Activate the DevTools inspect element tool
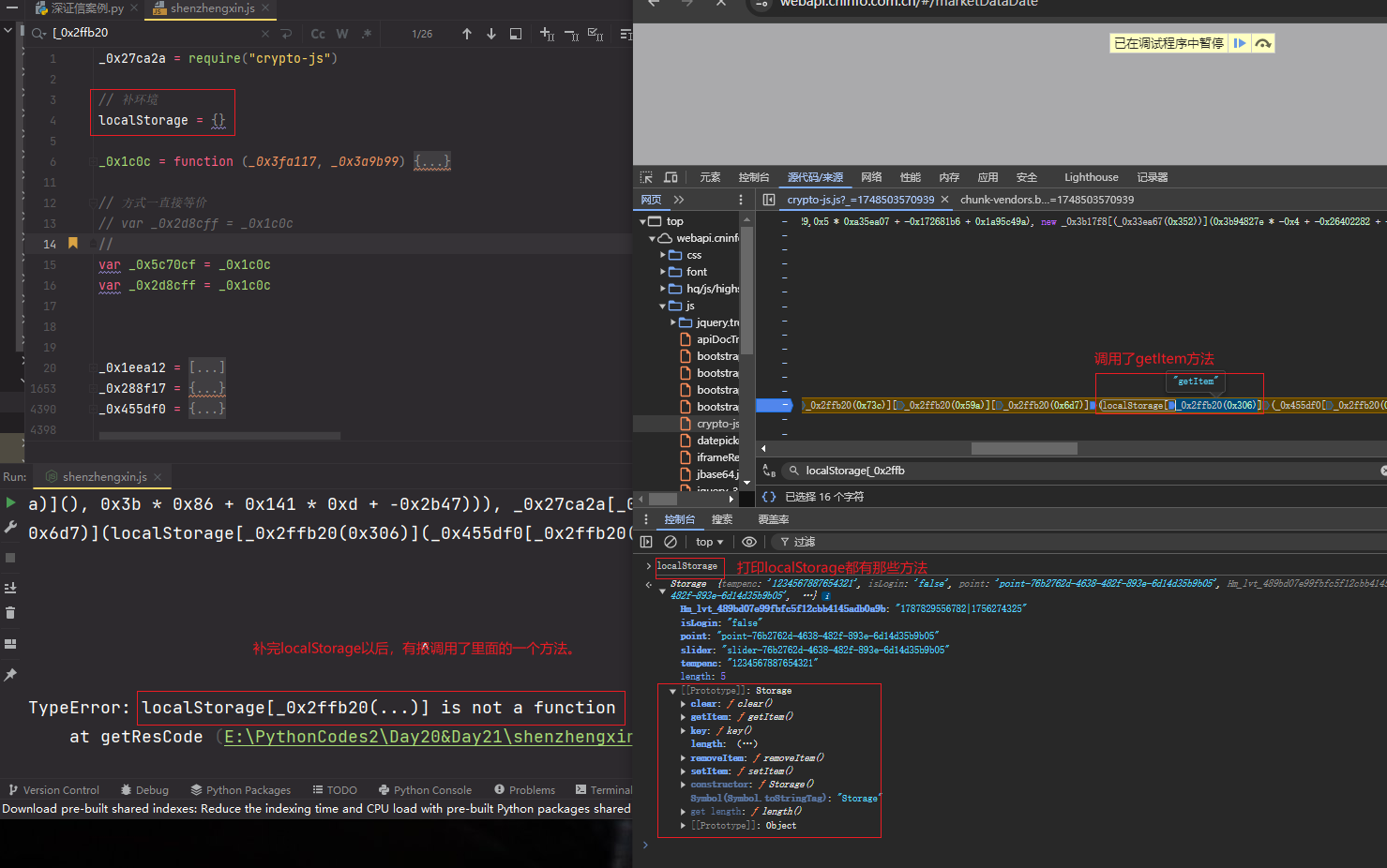This screenshot has width=1387, height=868. click(646, 177)
